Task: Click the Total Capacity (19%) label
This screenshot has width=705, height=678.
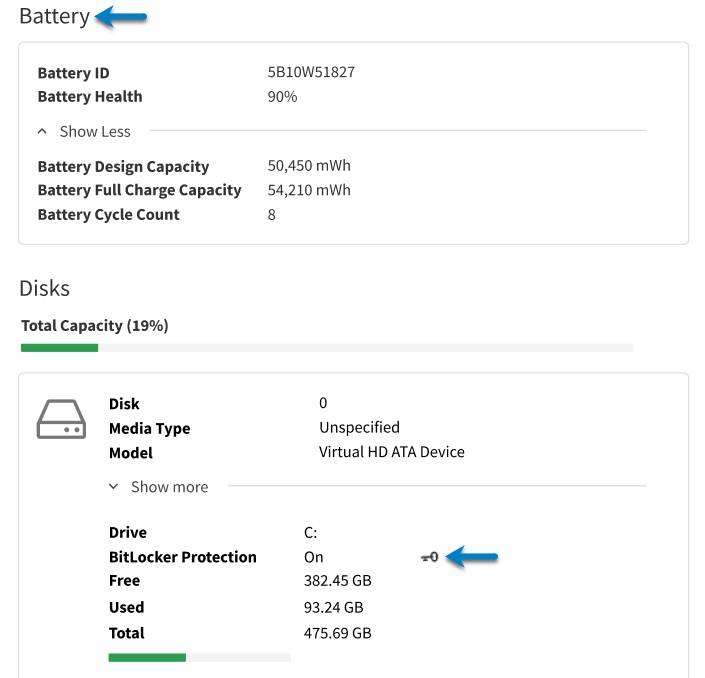Action: tap(95, 326)
